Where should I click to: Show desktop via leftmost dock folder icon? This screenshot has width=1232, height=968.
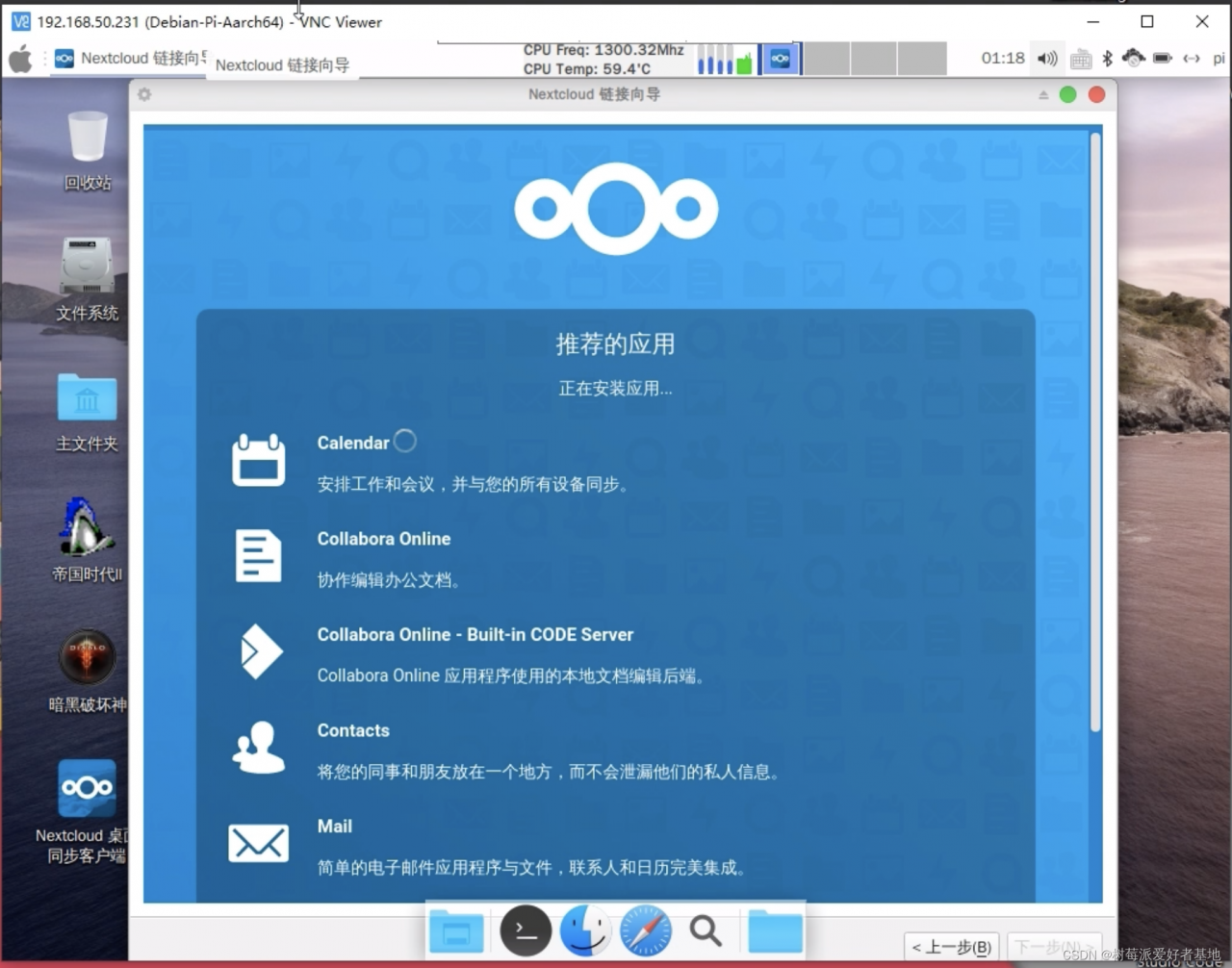[457, 930]
